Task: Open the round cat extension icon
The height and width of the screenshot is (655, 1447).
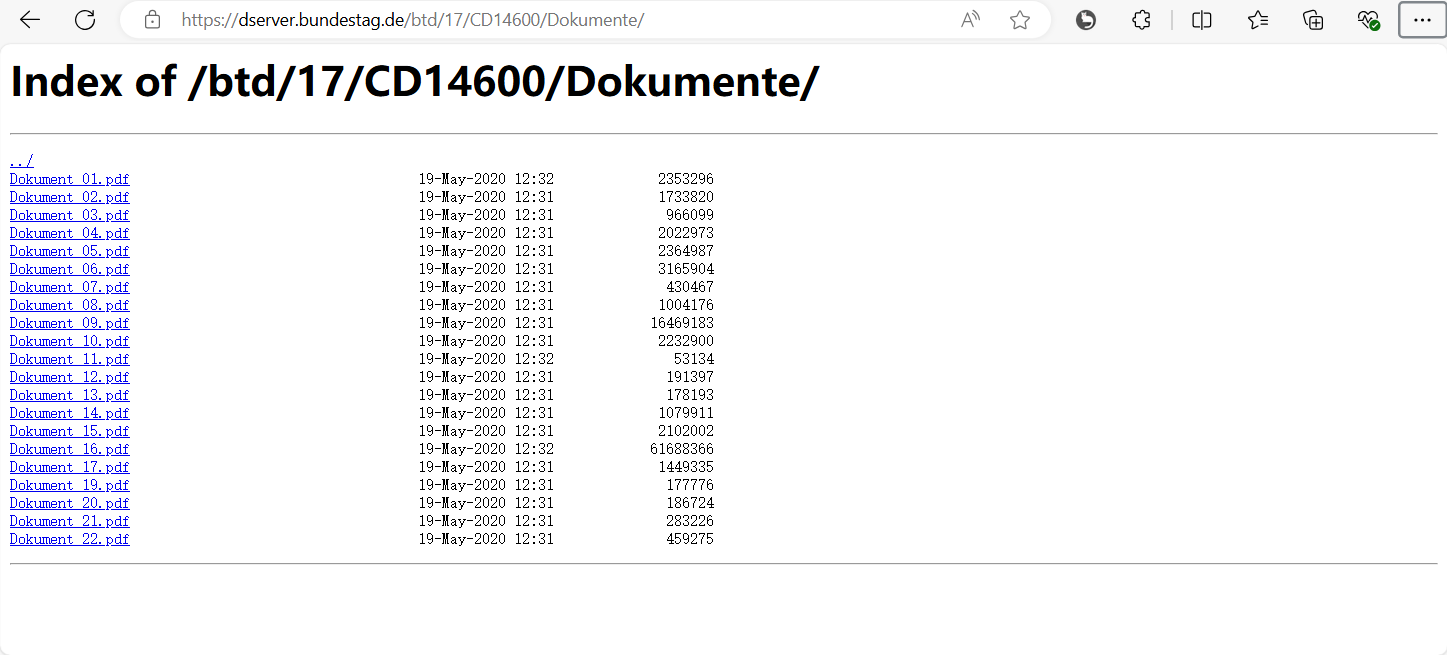Action: click(x=1085, y=20)
